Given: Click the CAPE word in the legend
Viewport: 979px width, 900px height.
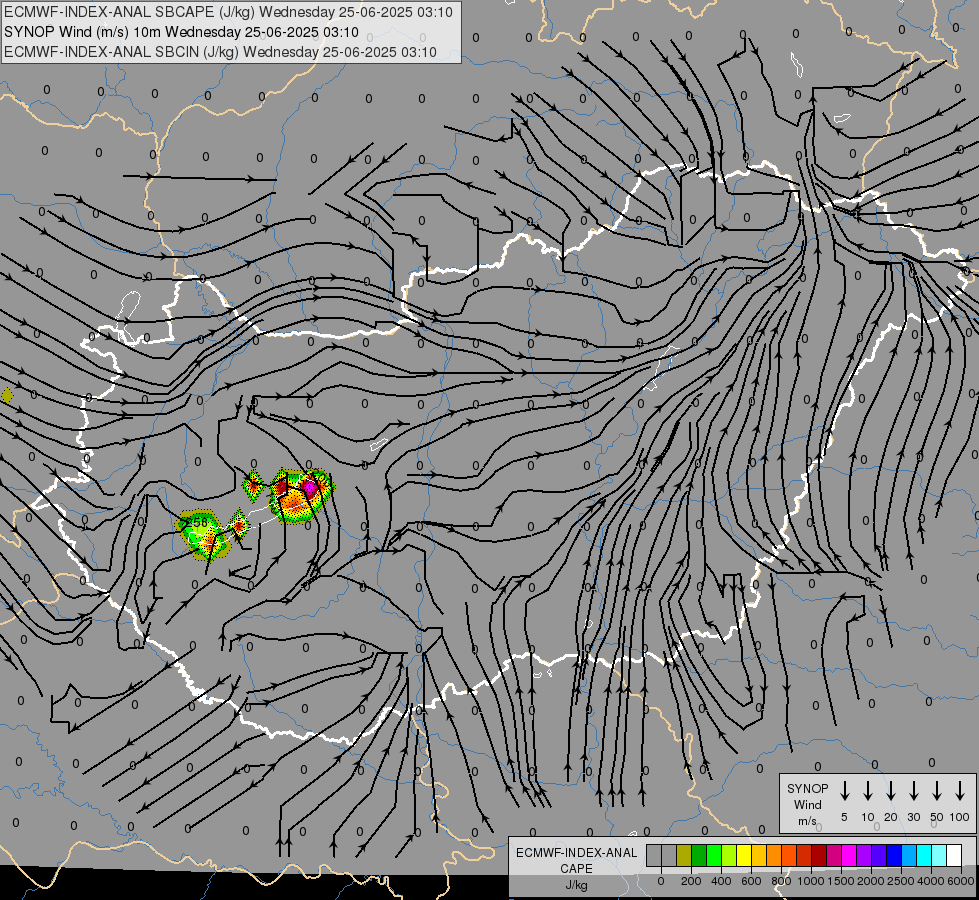Looking at the screenshot, I should coord(576,869).
